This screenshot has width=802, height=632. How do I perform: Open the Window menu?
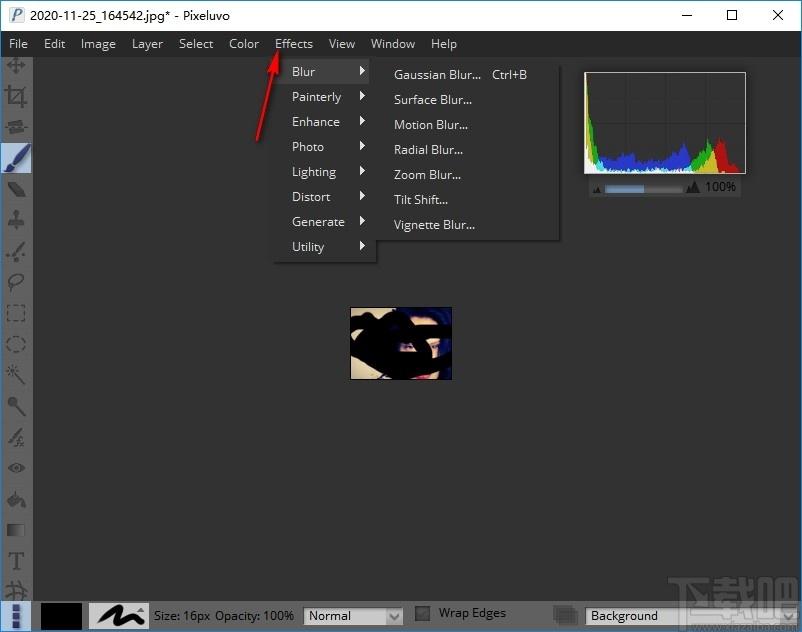point(393,44)
